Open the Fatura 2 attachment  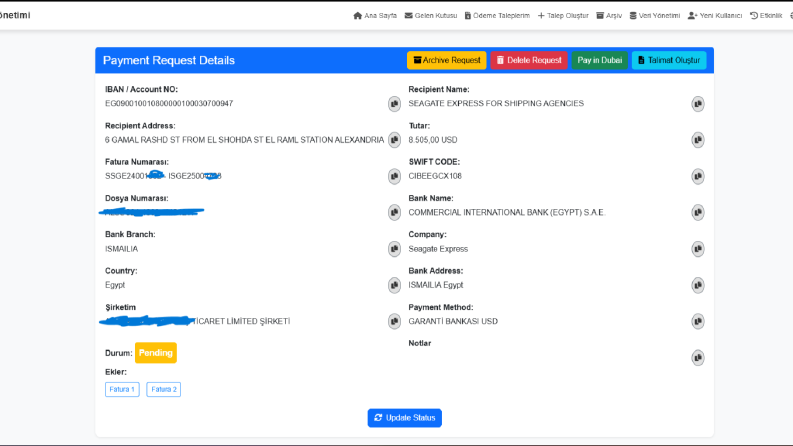[x=164, y=389]
